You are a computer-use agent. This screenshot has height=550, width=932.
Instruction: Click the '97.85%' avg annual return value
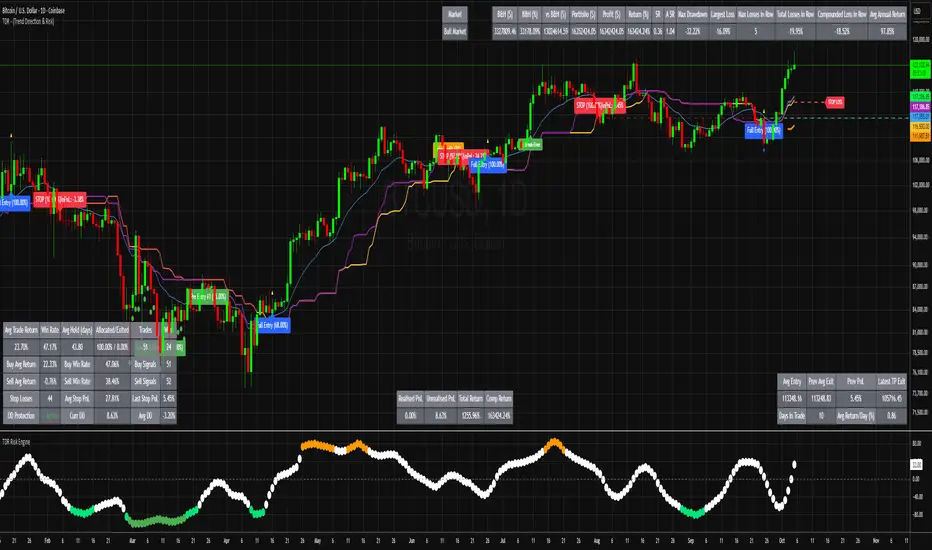[x=887, y=32]
